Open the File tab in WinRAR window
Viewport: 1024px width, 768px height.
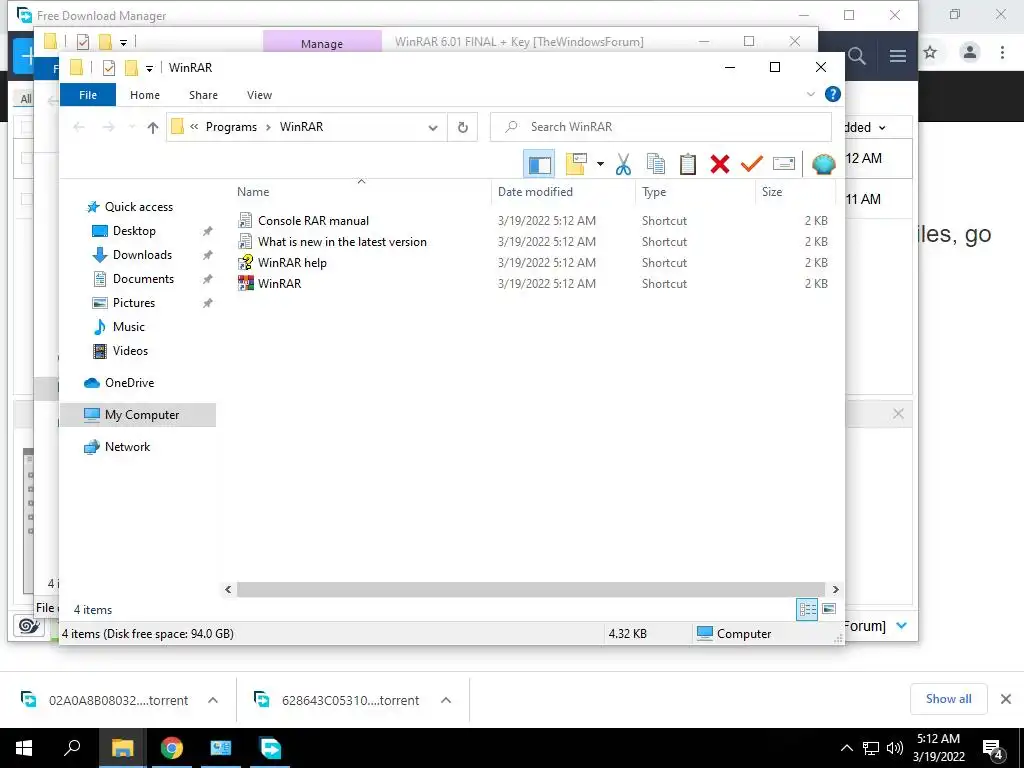pos(88,95)
